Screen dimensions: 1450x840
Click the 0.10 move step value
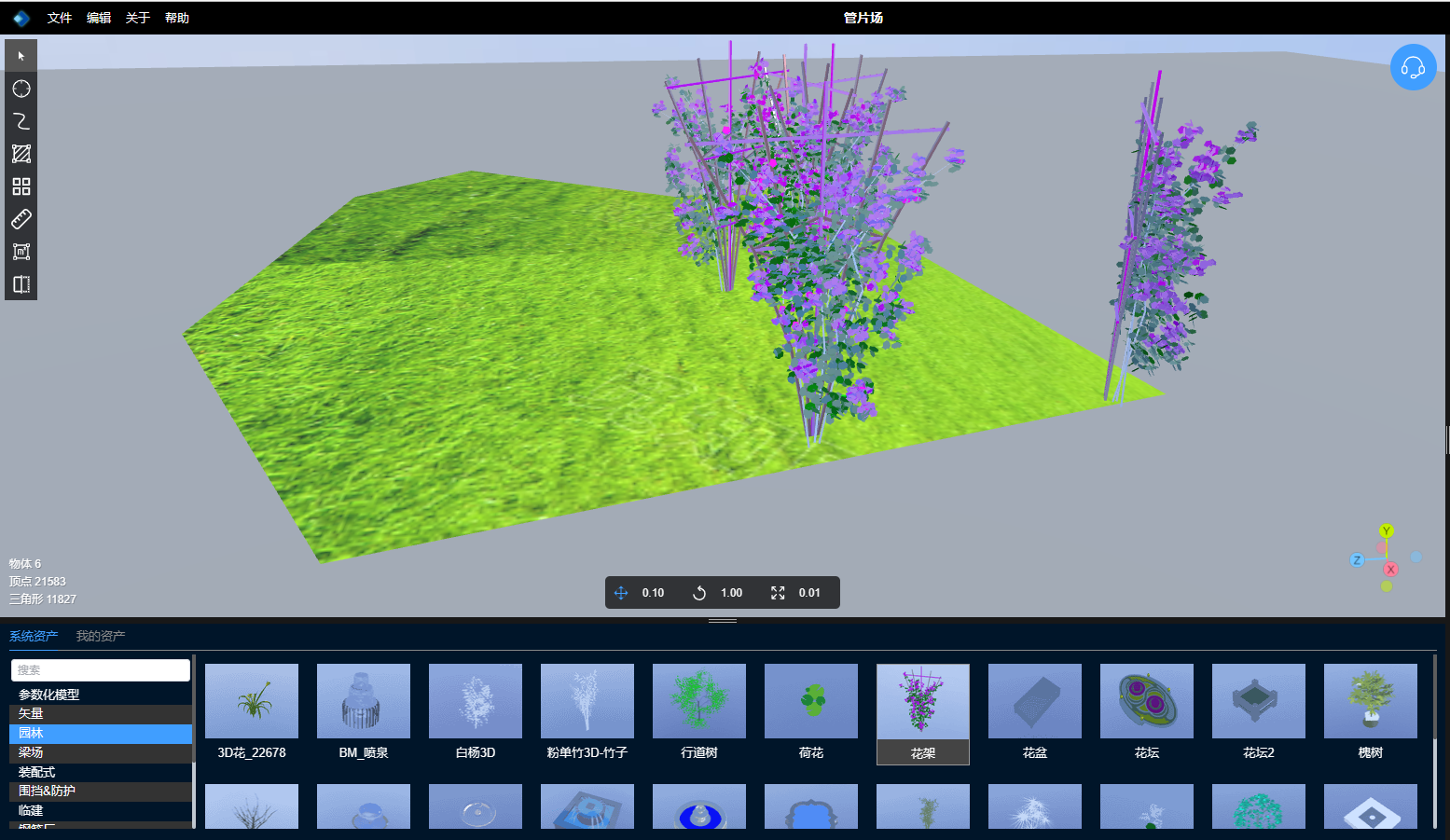[653, 593]
